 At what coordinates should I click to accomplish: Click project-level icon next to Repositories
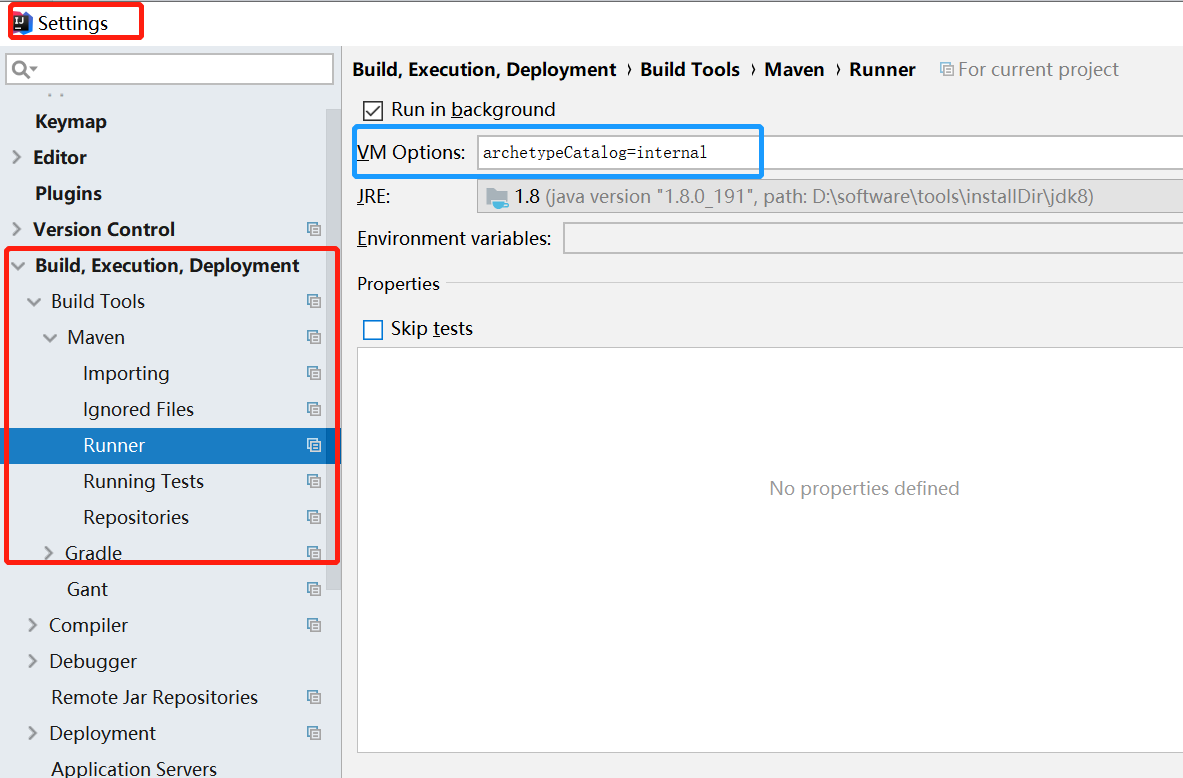(314, 517)
